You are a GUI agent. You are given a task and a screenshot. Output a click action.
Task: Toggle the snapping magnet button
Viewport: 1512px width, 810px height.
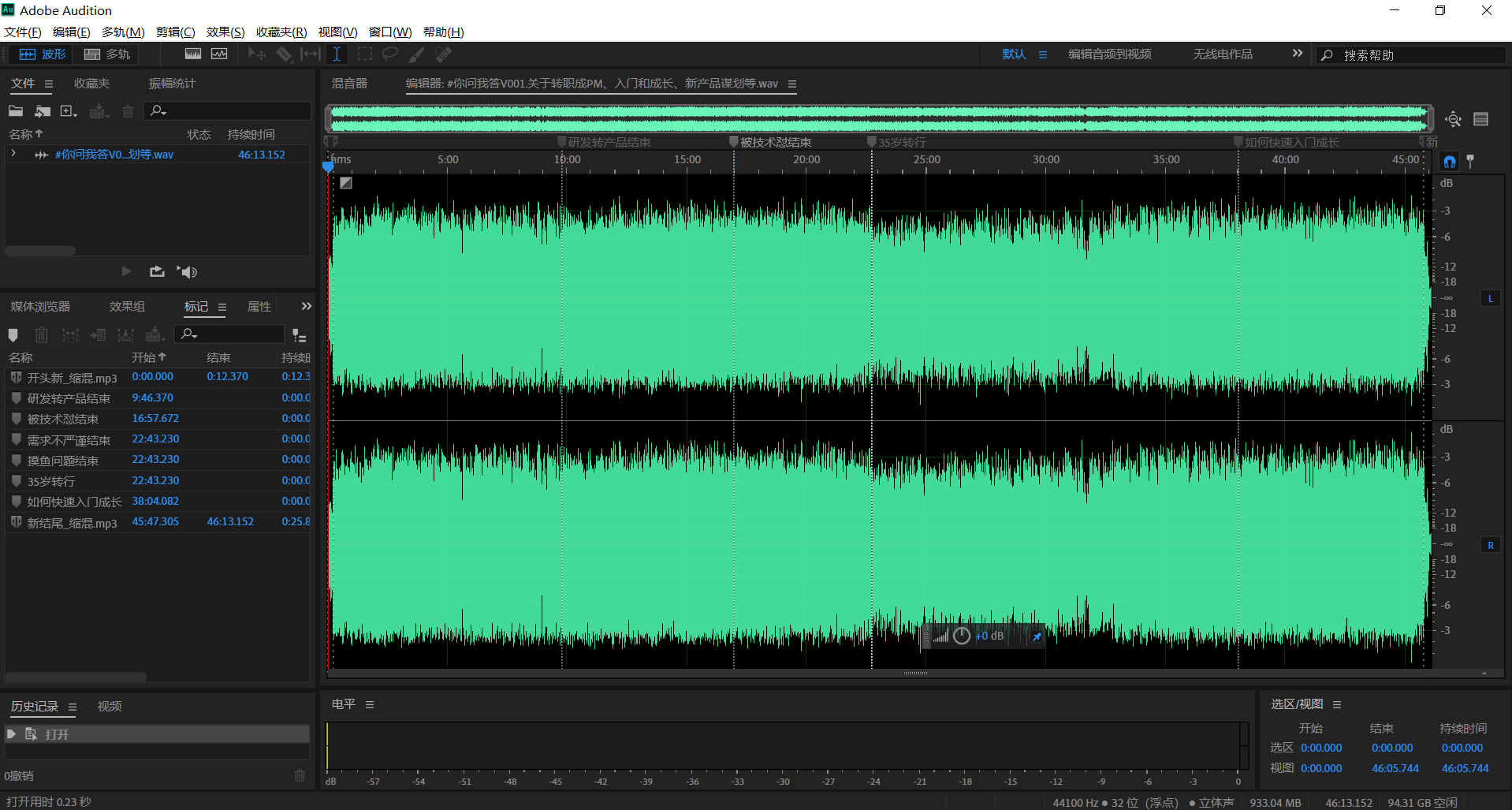point(1449,162)
